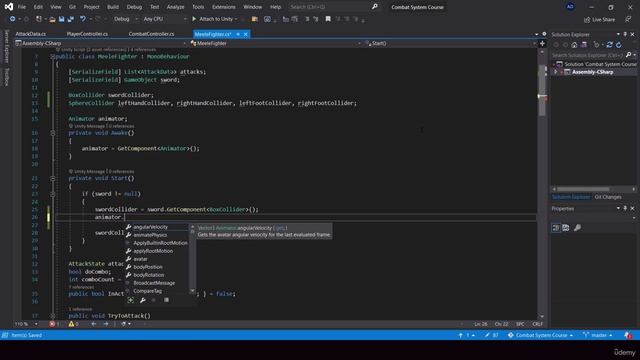Collapse the Start() method outline
This screenshot has height=360, width=640.
tap(53, 178)
